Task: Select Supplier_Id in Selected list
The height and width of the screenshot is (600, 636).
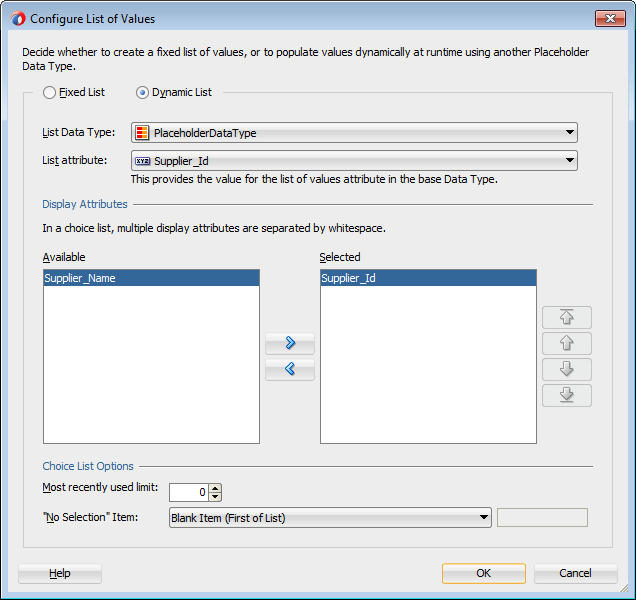Action: 349,279
